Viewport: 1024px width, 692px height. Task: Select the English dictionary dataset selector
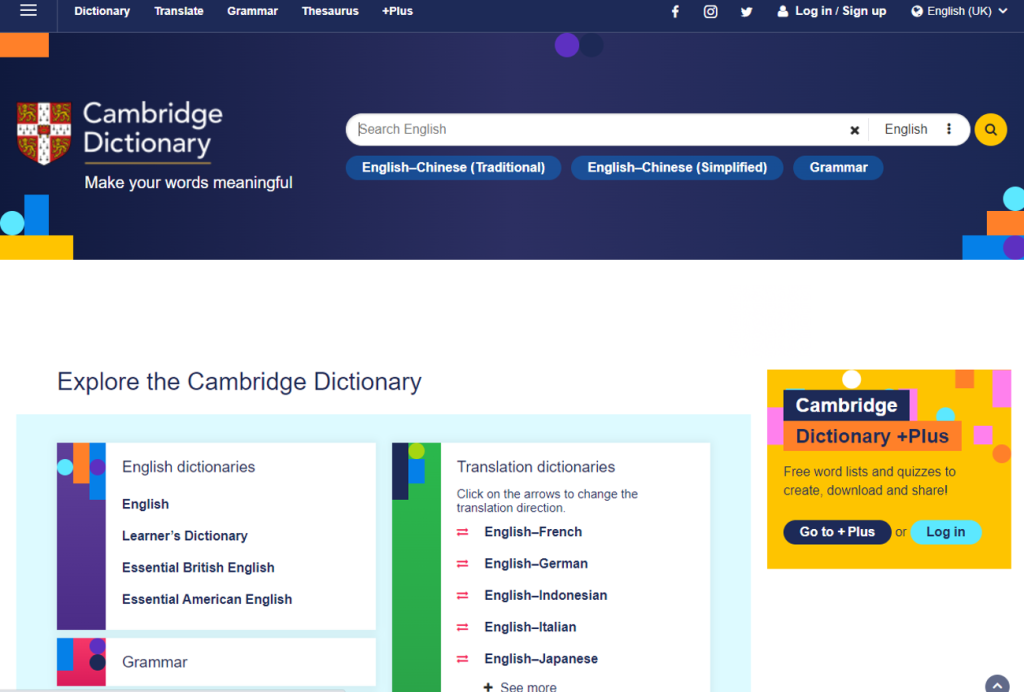[906, 129]
